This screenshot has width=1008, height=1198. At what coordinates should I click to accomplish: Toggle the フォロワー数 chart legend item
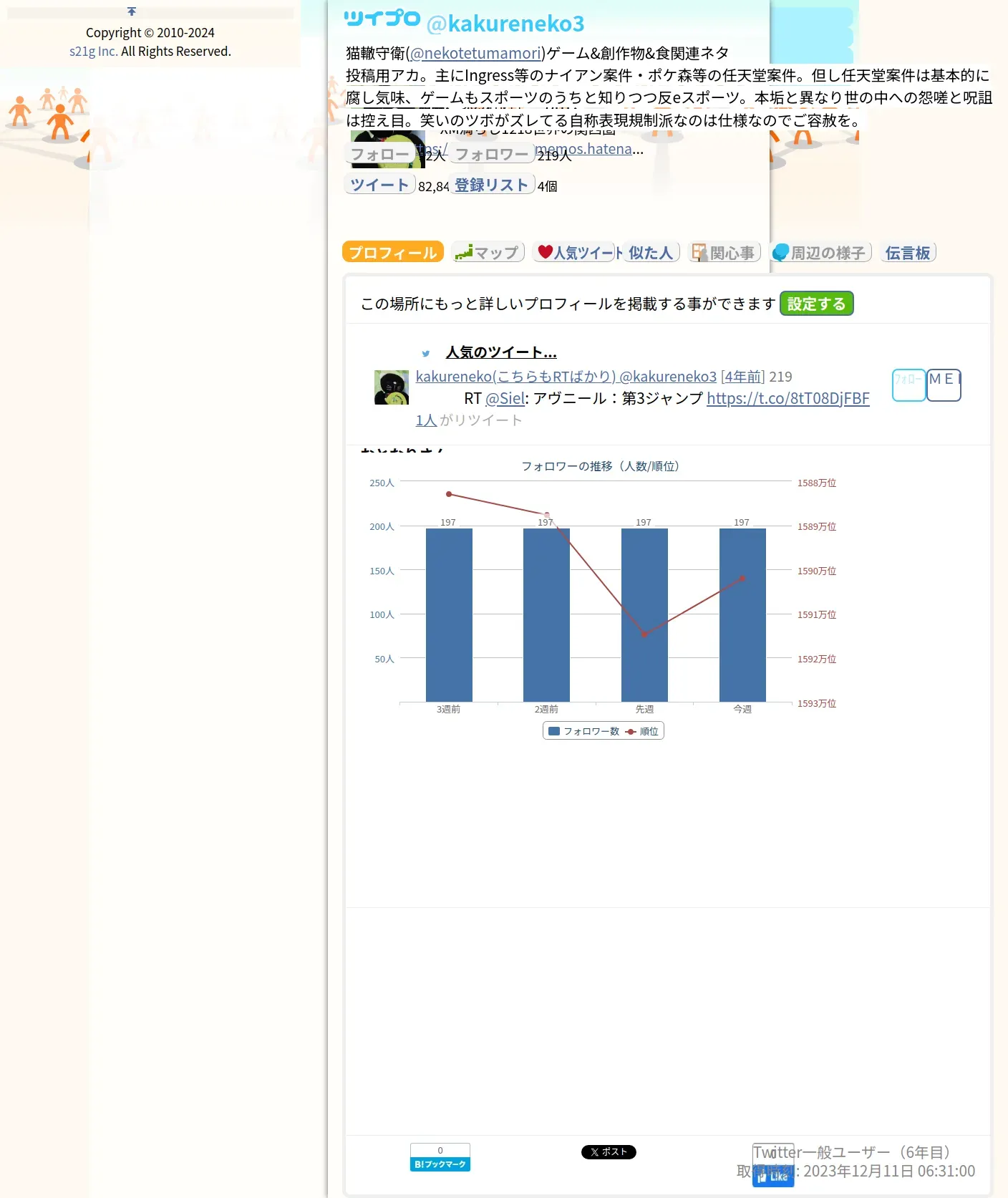coord(583,731)
